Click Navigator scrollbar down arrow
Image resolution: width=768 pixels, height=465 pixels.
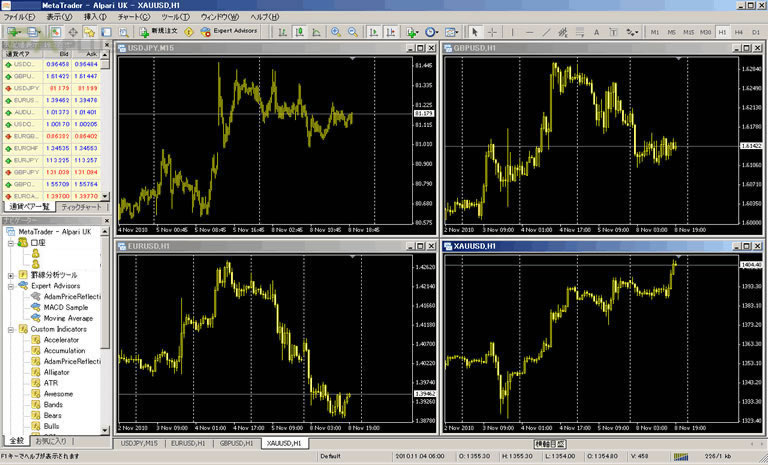(105, 430)
